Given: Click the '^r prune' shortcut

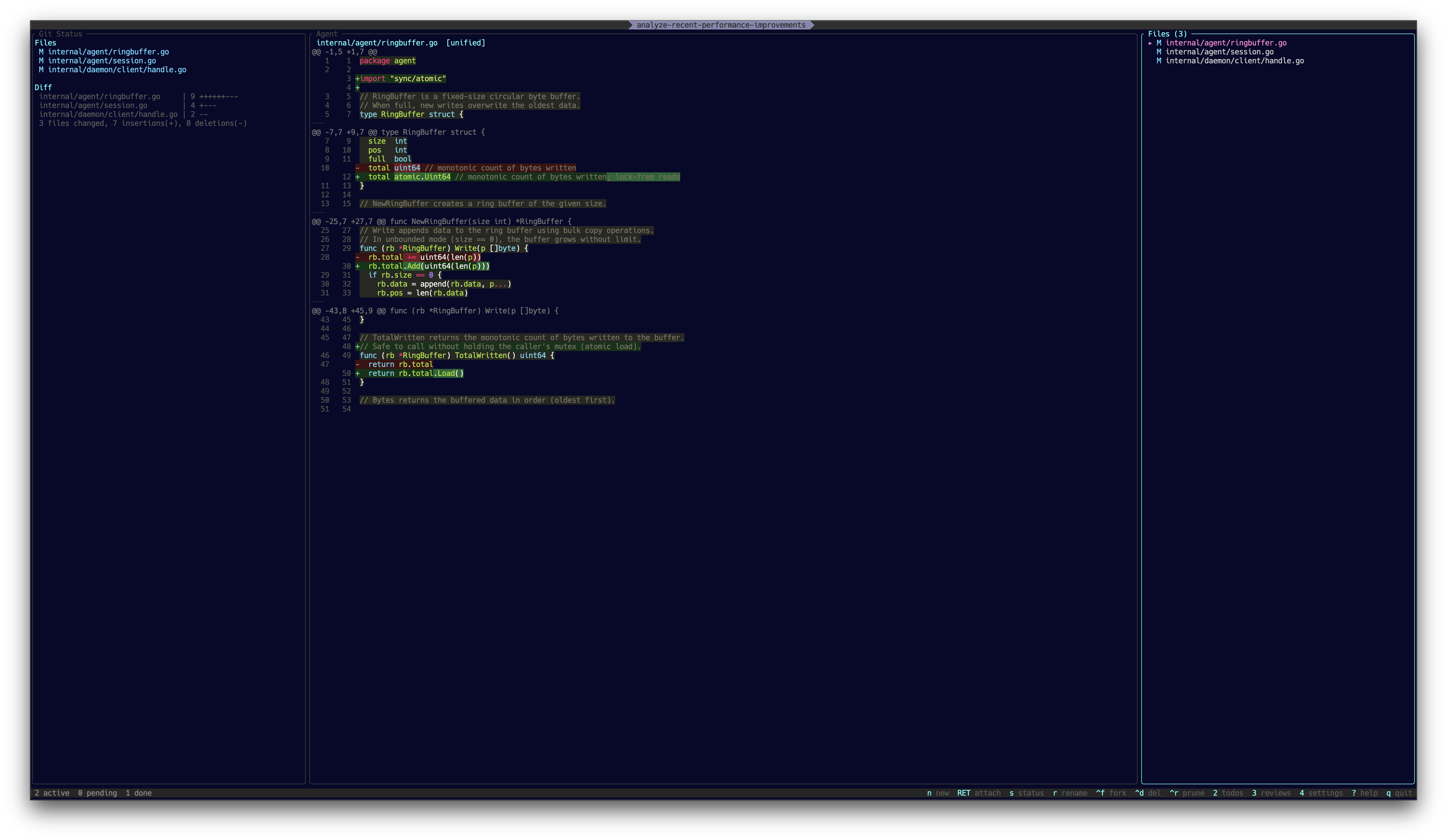Looking at the screenshot, I should point(1187,793).
